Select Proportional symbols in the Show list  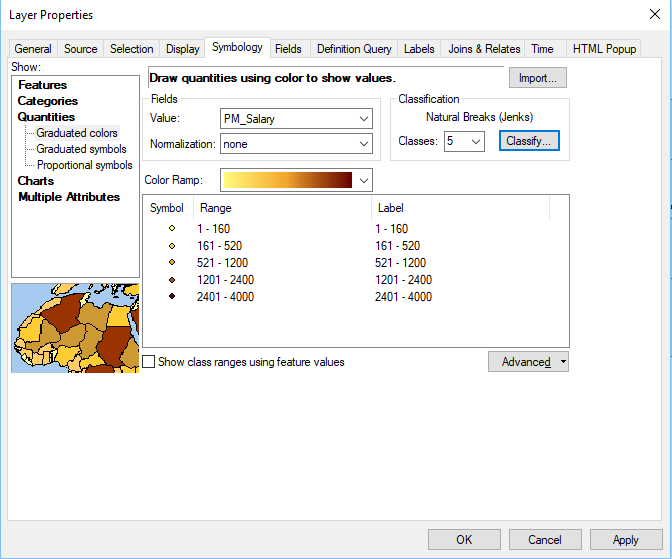tap(84, 165)
